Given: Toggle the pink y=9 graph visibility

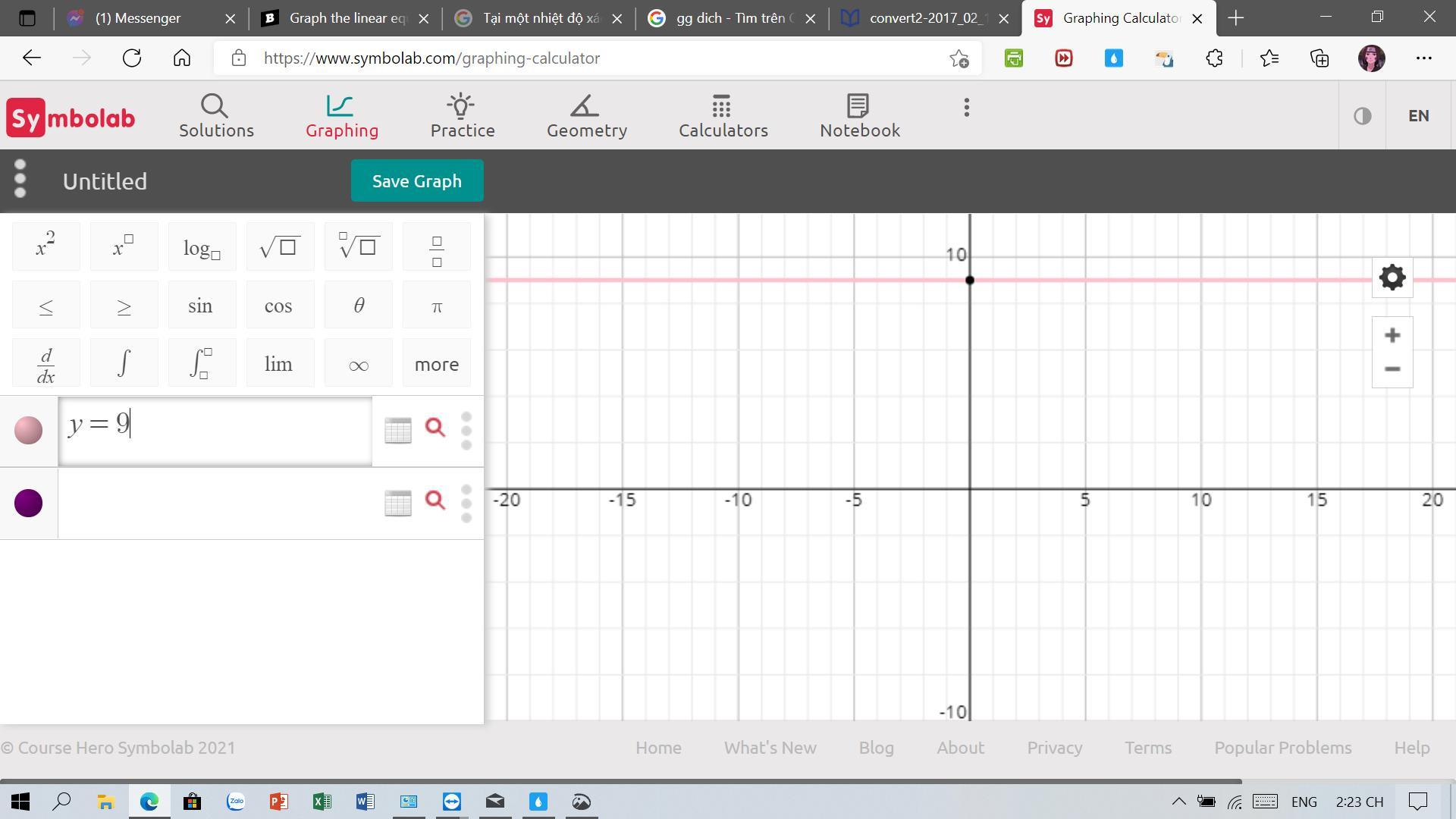Looking at the screenshot, I should point(29,430).
